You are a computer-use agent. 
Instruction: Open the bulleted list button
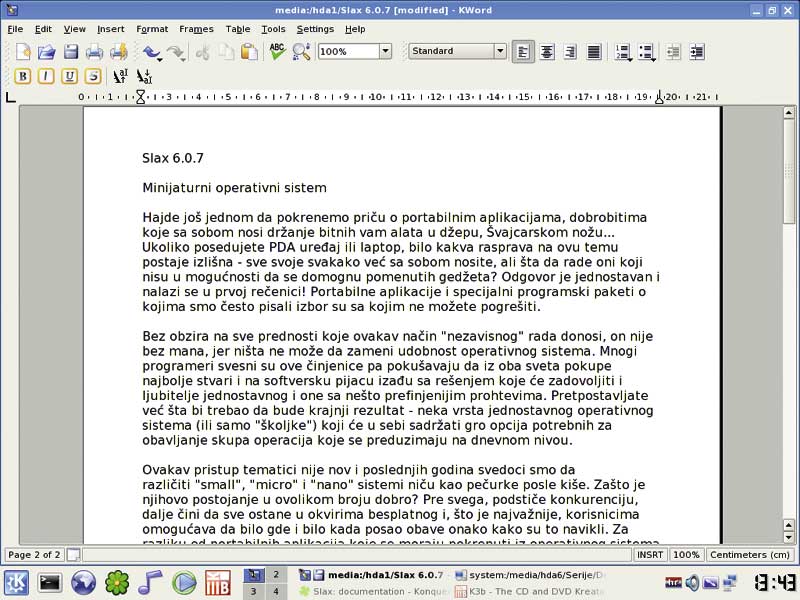pos(646,52)
